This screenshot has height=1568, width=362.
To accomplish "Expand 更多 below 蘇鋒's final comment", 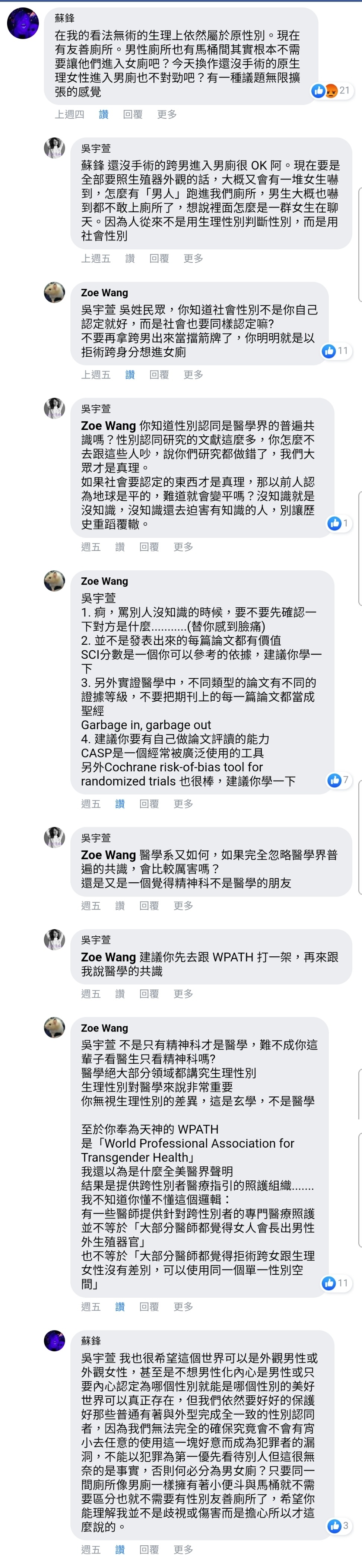I will click(x=184, y=1549).
